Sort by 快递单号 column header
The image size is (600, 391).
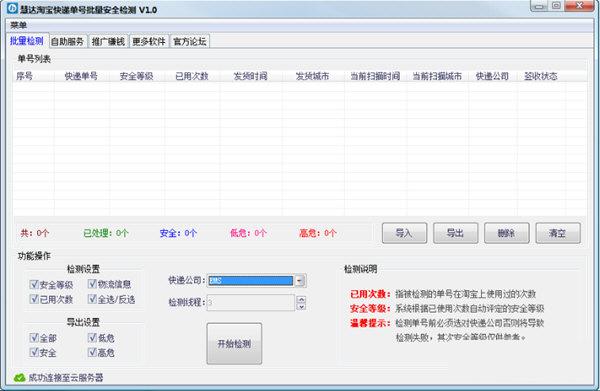pos(81,76)
